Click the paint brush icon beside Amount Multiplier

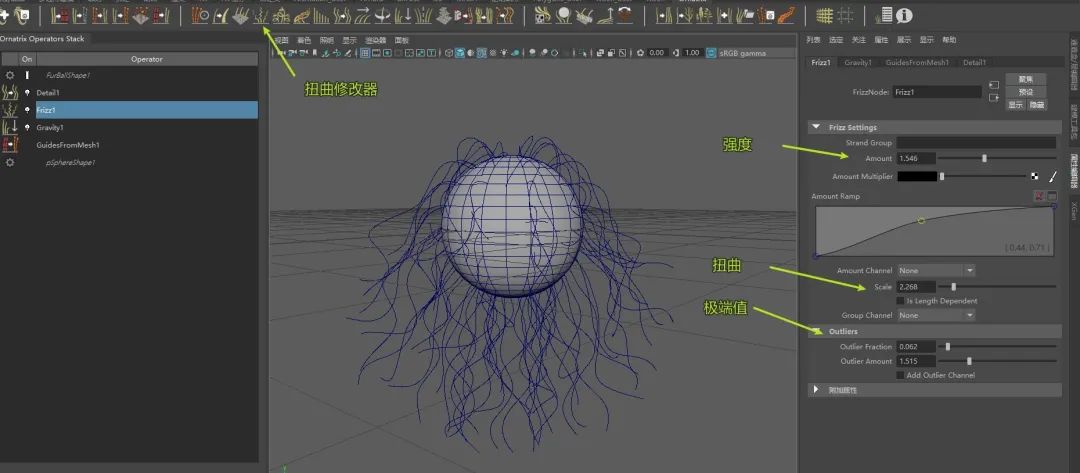(1052, 176)
